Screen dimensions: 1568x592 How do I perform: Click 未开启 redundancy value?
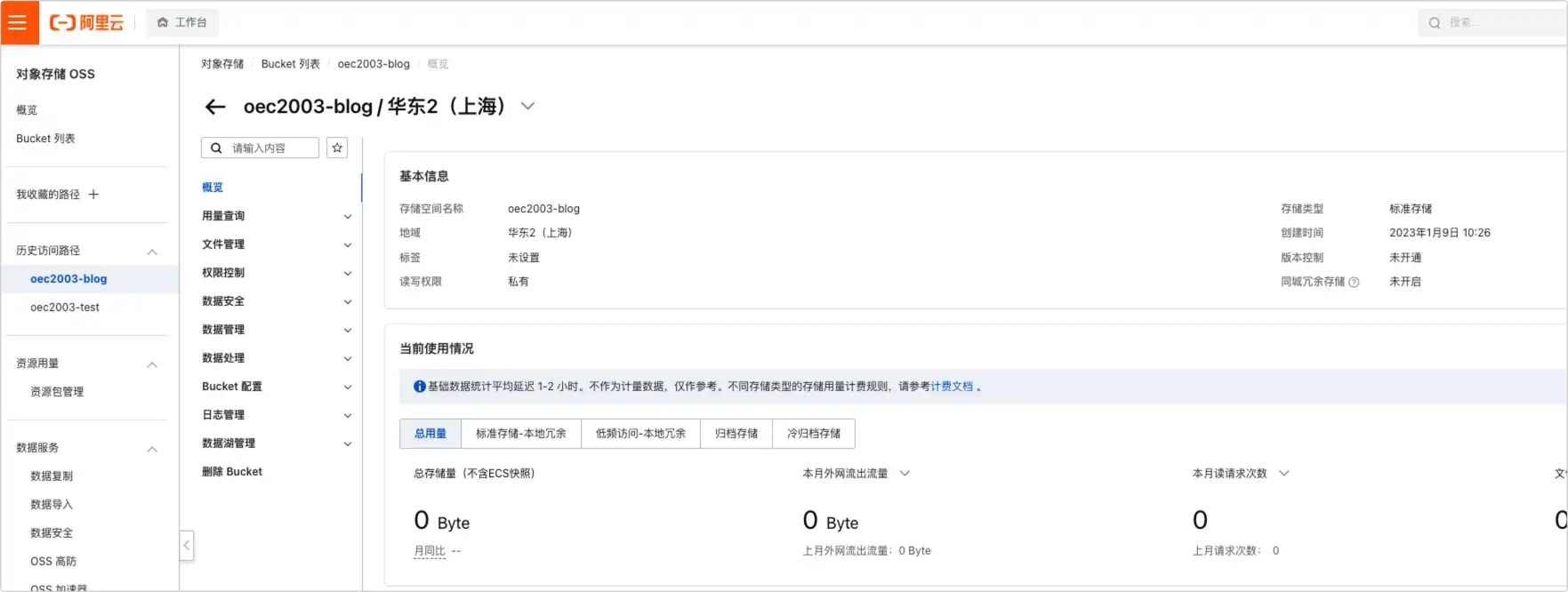(1405, 282)
